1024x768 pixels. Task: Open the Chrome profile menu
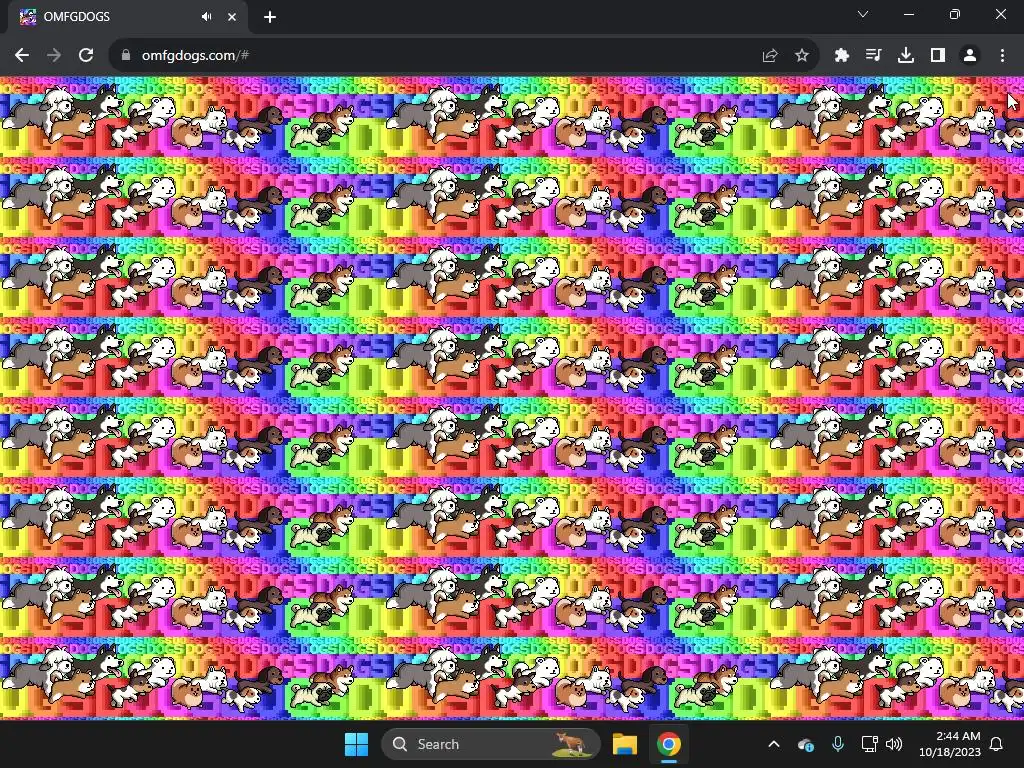tap(970, 56)
